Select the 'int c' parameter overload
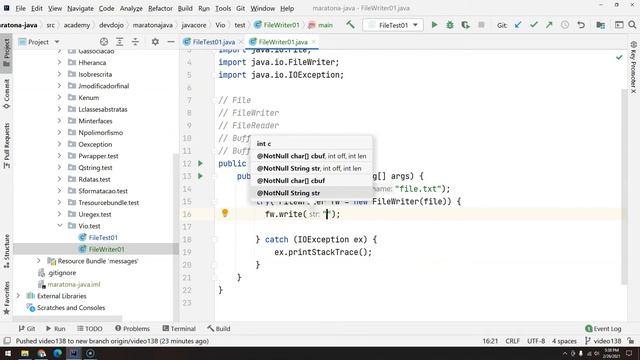The width and height of the screenshot is (640, 360). [311, 144]
